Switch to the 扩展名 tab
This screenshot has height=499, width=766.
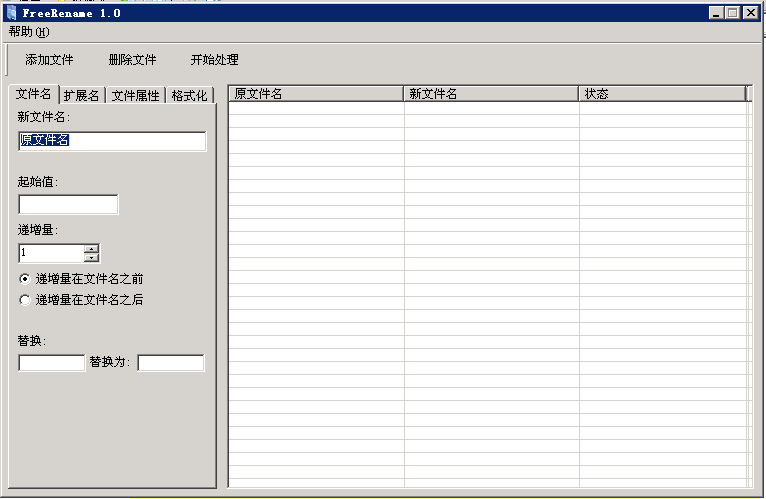click(82, 95)
